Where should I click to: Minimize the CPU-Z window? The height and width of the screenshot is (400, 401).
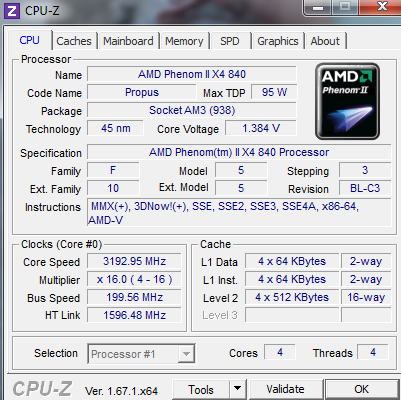tap(318, 7)
